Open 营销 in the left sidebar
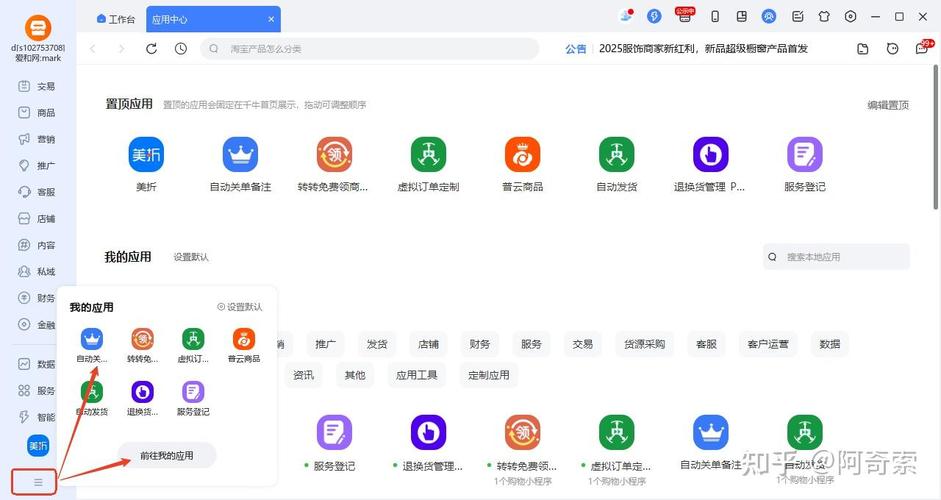941x500 pixels. (x=37, y=139)
